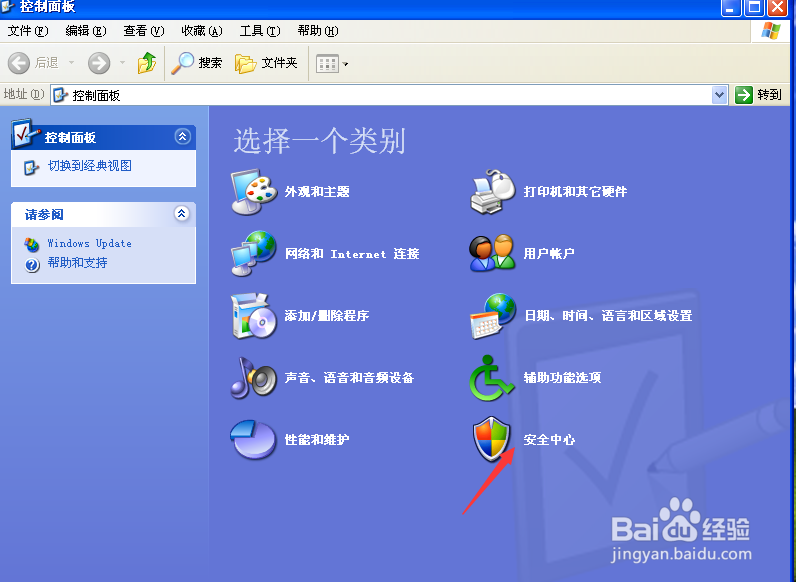Click the 声音、语音和音频设备 text link

tap(349, 377)
